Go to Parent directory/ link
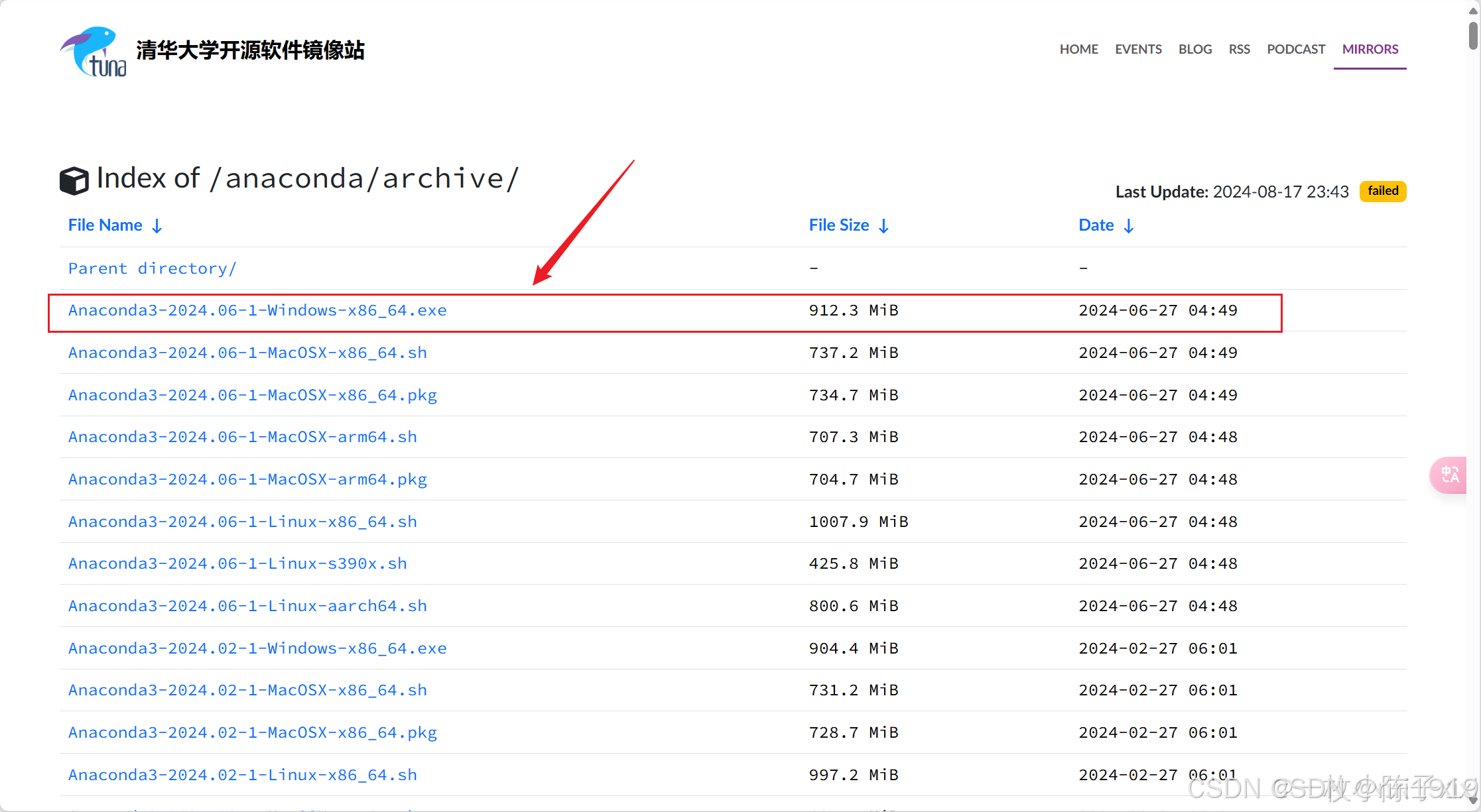The image size is (1481, 812). (152, 268)
